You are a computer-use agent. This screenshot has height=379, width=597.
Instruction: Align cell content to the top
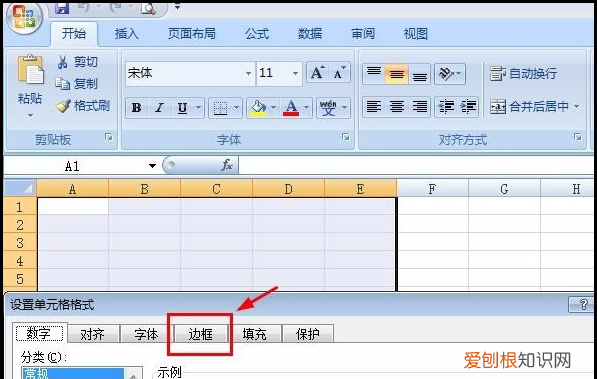[374, 74]
